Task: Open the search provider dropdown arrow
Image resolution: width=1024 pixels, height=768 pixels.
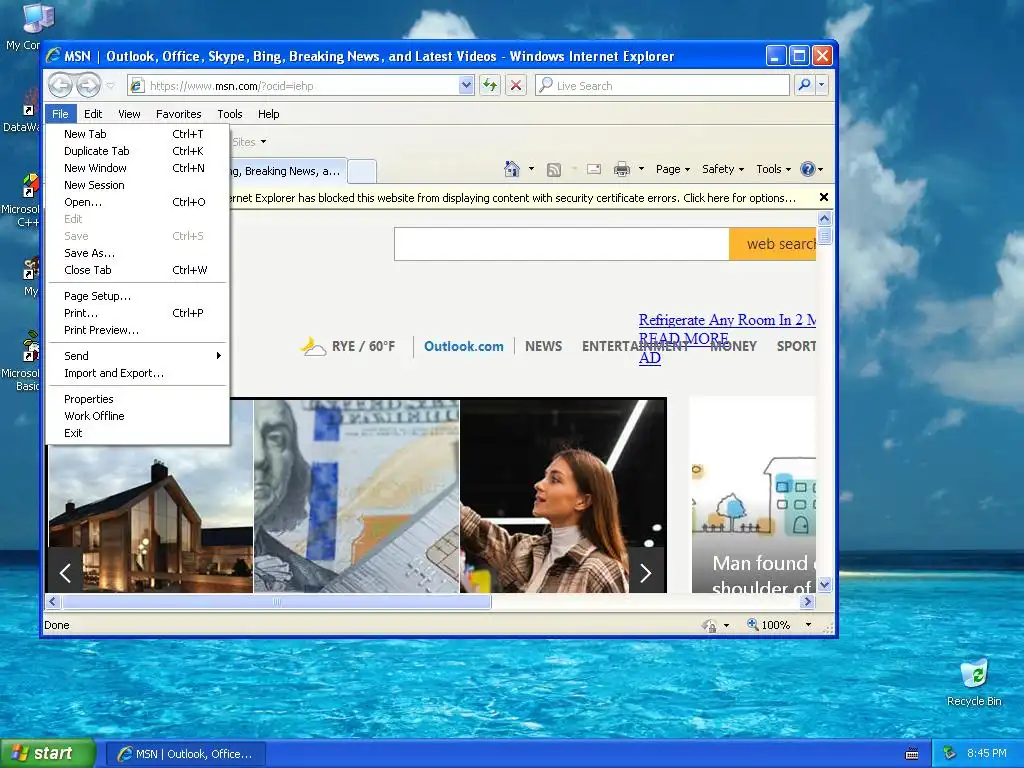Action: click(x=822, y=85)
